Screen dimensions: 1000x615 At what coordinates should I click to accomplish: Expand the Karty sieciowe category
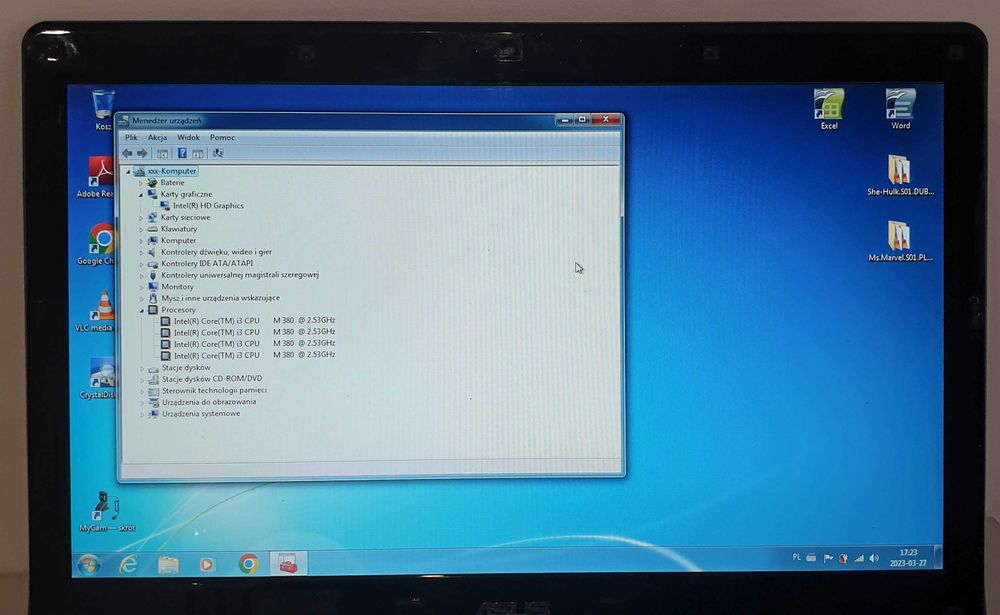click(x=141, y=218)
